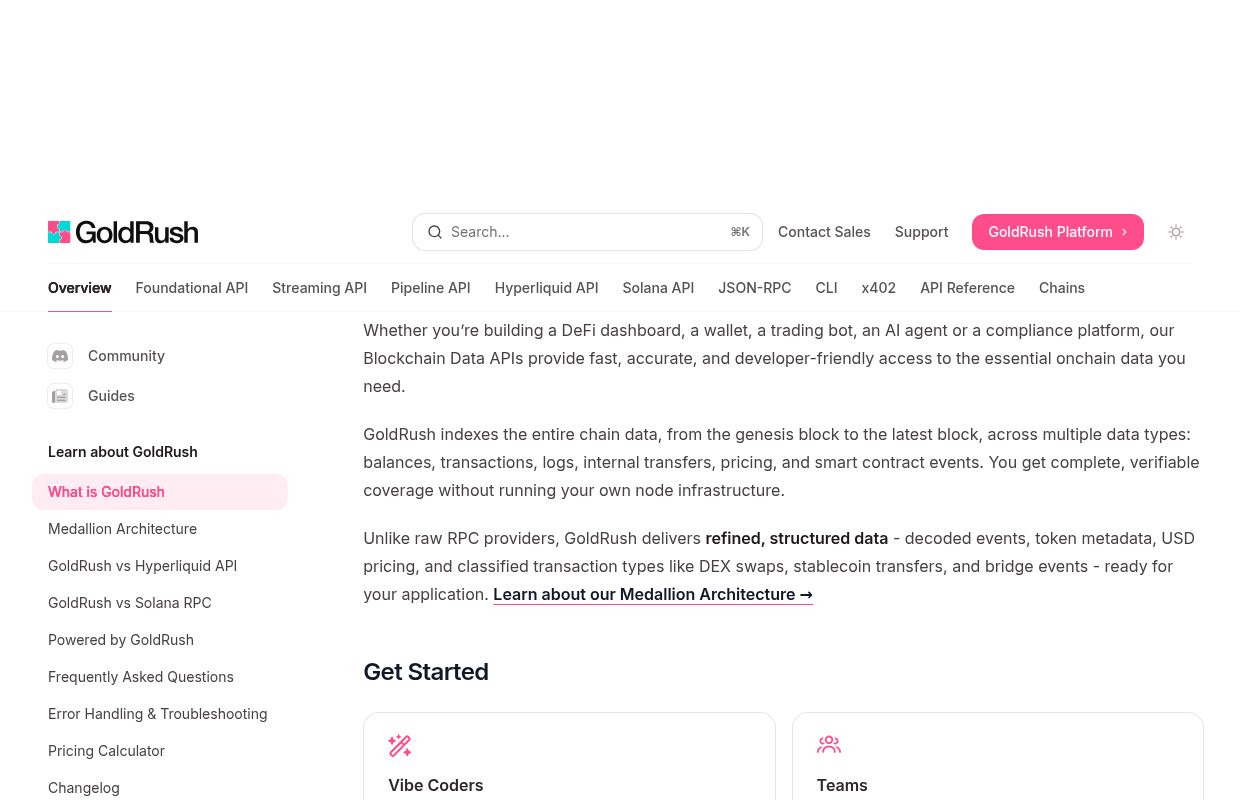
Task: Open the Search input field
Action: point(587,232)
